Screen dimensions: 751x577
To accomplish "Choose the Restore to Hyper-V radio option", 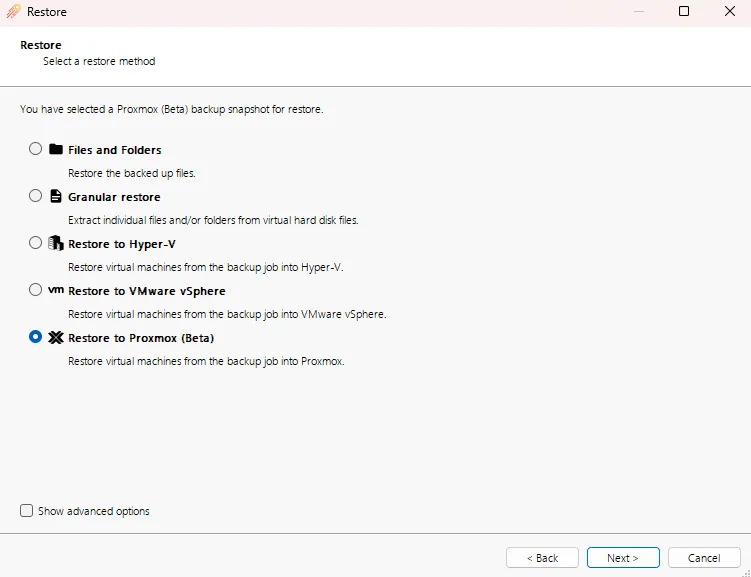I will tap(35, 243).
